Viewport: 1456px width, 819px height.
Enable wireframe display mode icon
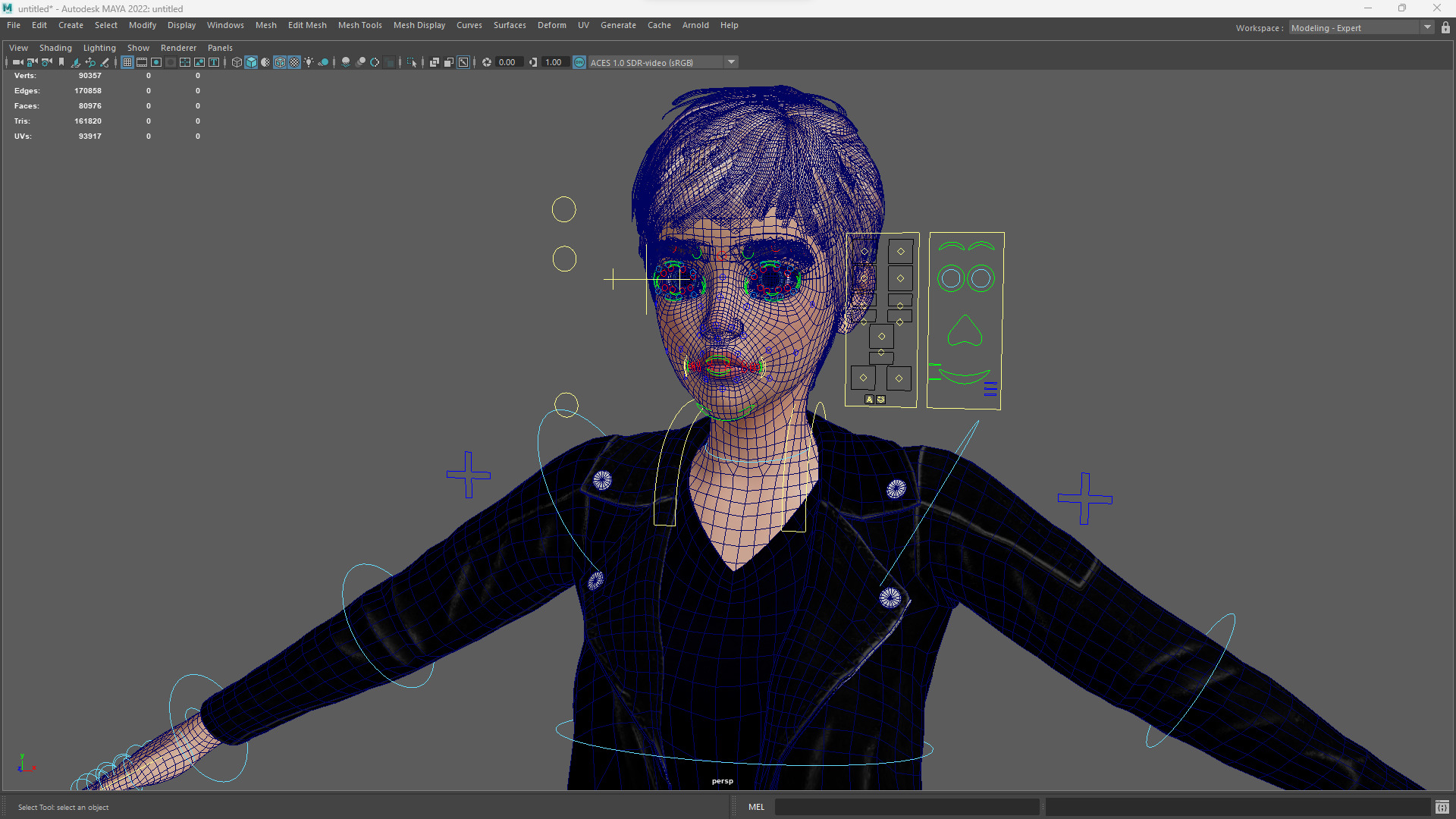click(237, 62)
